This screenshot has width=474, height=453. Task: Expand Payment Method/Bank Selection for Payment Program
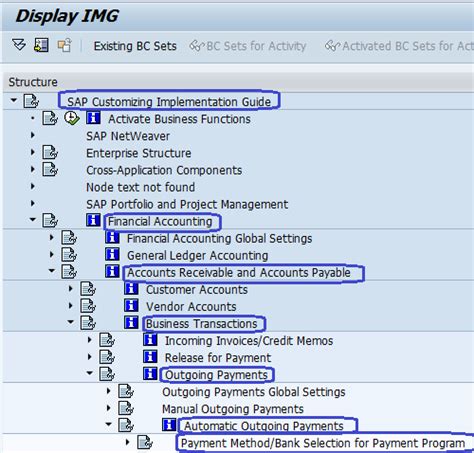[x=127, y=442]
